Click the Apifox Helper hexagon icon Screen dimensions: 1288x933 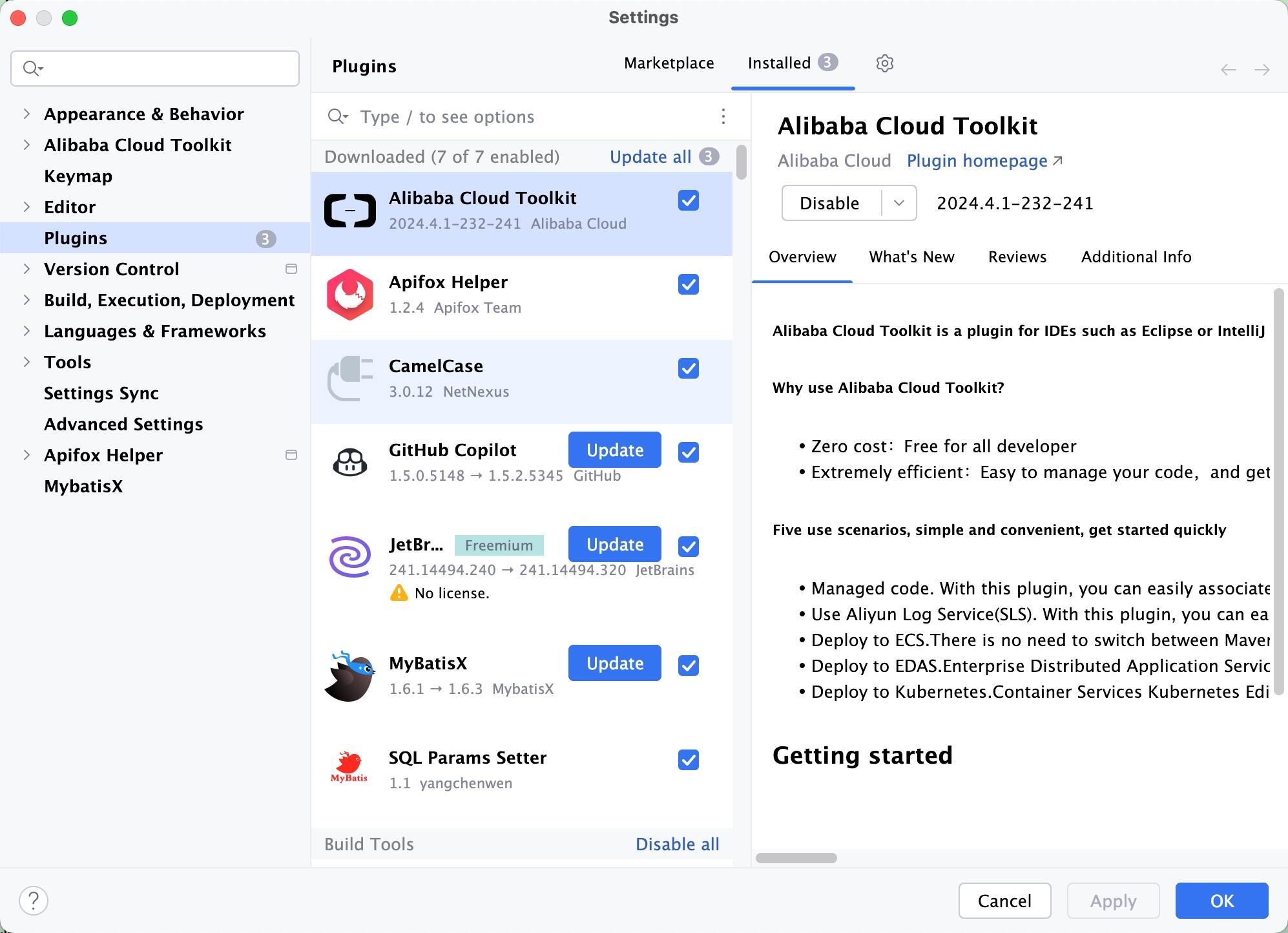click(349, 295)
